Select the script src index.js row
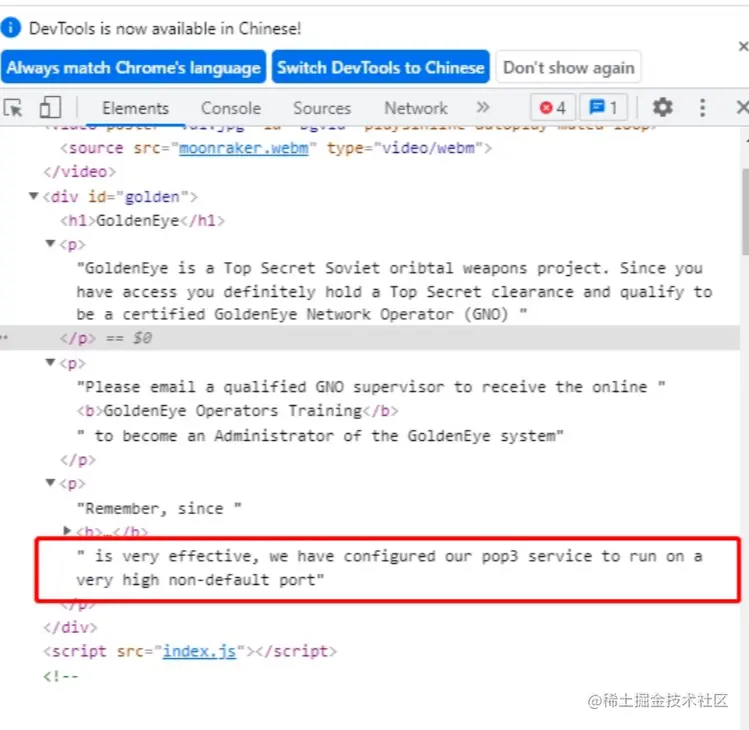The width and height of the screenshot is (749, 730). (x=190, y=652)
